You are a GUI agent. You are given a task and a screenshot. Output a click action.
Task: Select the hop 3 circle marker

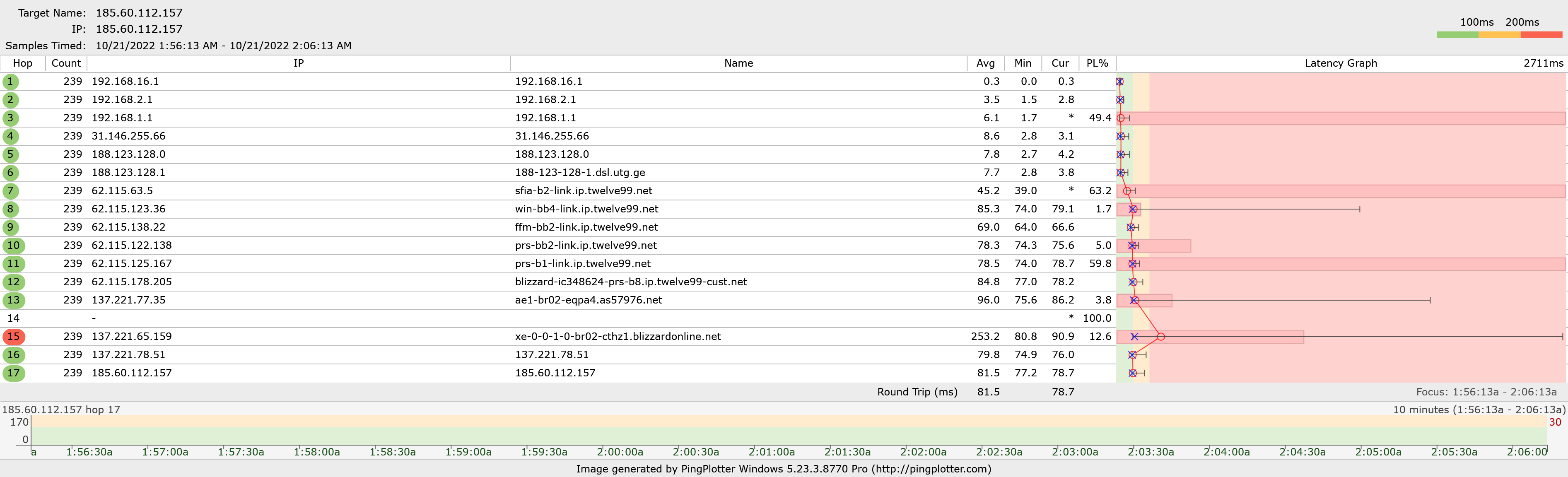(10, 118)
